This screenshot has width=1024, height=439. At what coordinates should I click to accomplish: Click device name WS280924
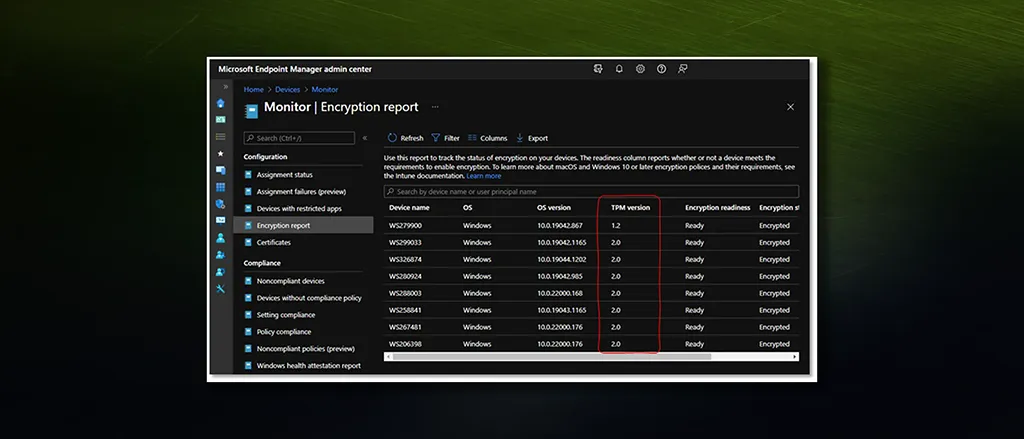coord(406,276)
